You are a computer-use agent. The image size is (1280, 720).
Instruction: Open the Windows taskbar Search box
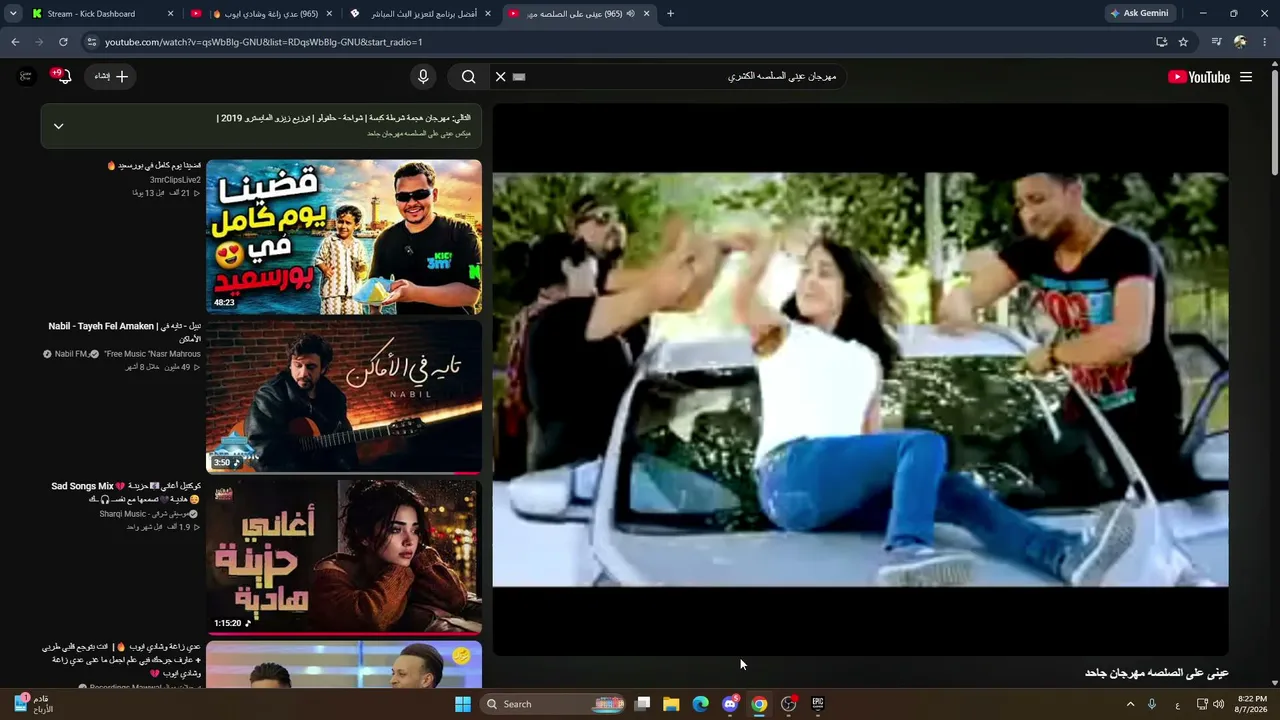pos(554,704)
